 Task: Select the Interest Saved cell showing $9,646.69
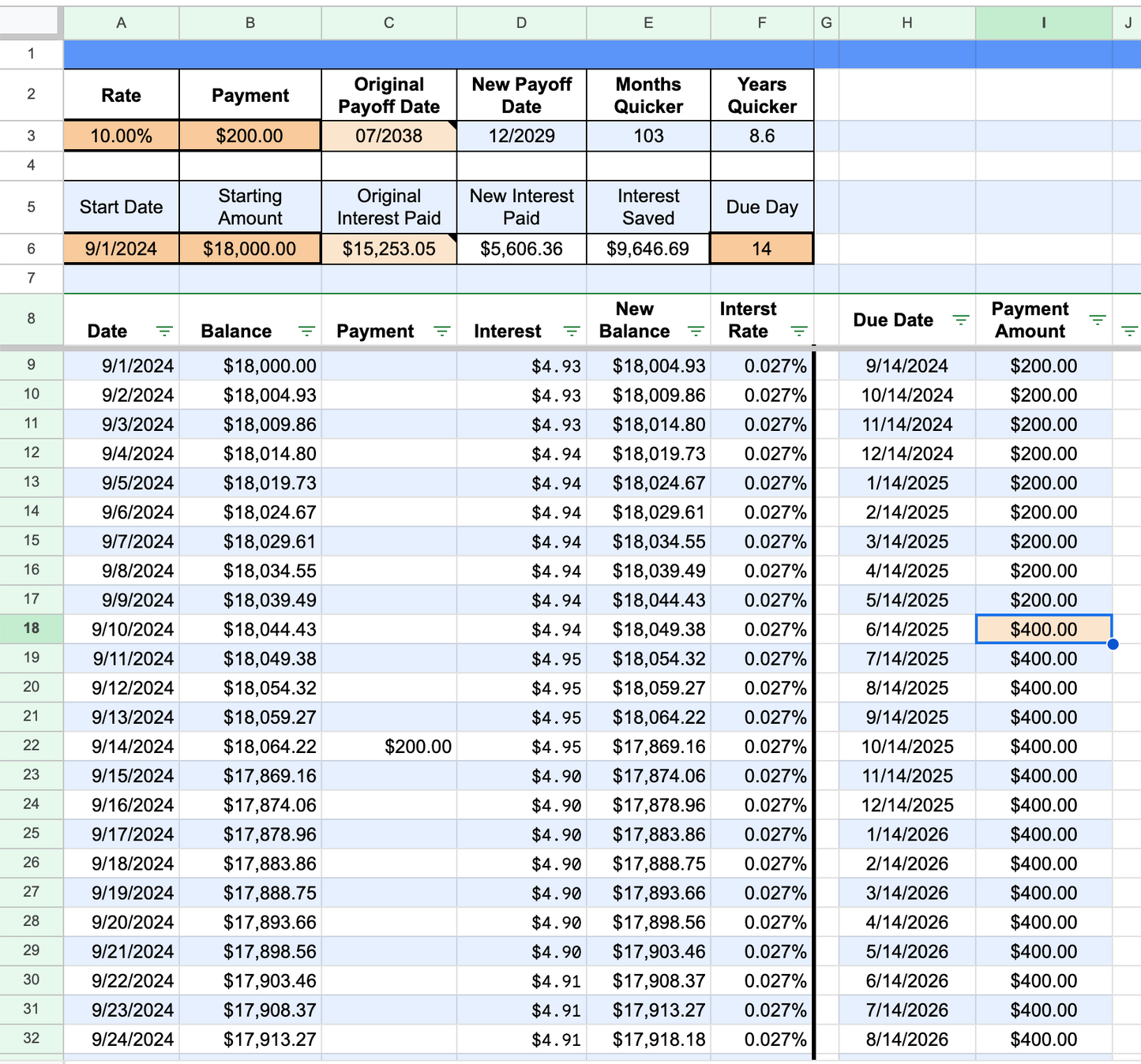(647, 248)
